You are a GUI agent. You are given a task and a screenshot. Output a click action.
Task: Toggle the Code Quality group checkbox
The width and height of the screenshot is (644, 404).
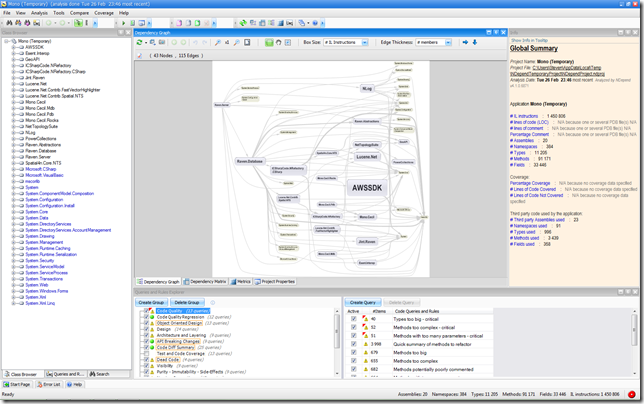coord(148,311)
